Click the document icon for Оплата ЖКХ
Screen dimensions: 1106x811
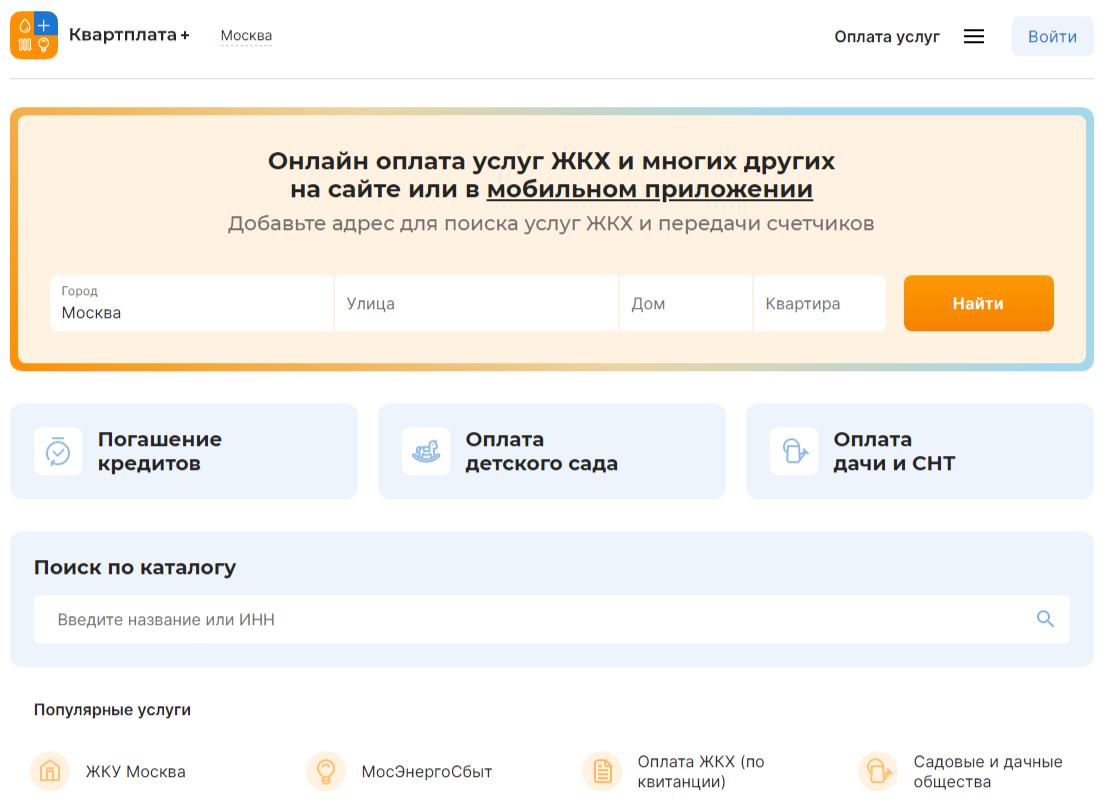(602, 772)
